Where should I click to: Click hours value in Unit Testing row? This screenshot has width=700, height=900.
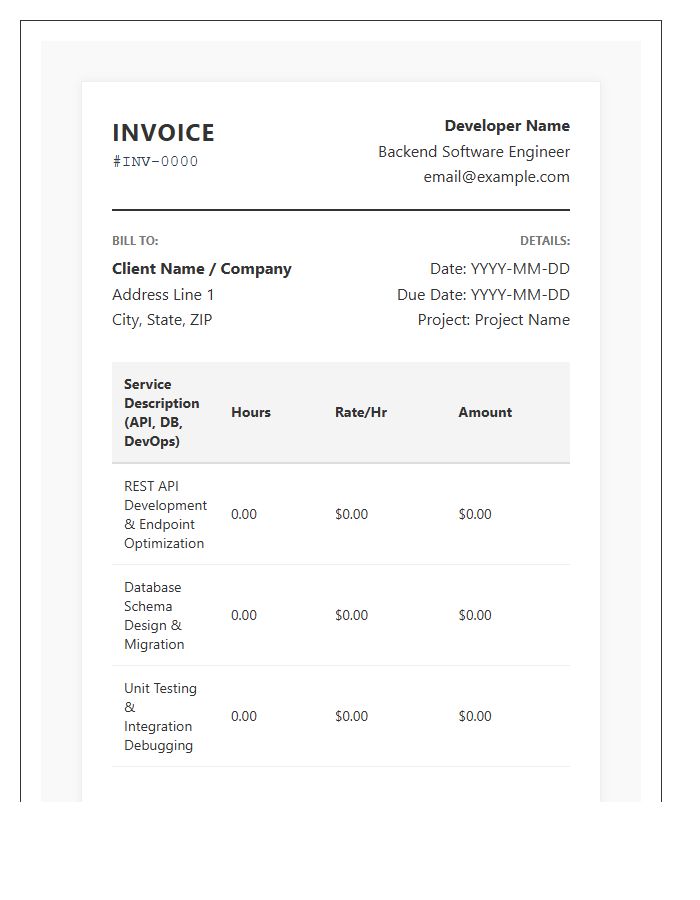tap(244, 716)
